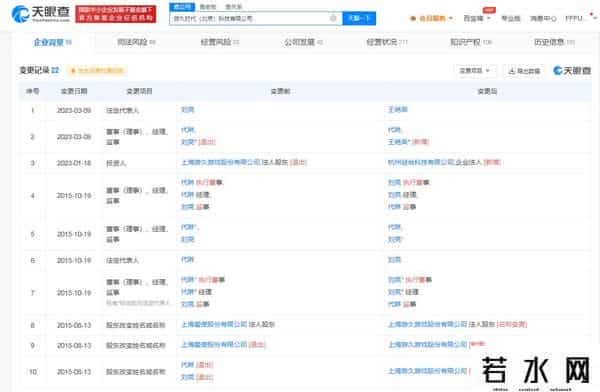Click row 8 change item 股东改变姓名或名称
Viewport: 600px width, 392px height.
coord(135,325)
